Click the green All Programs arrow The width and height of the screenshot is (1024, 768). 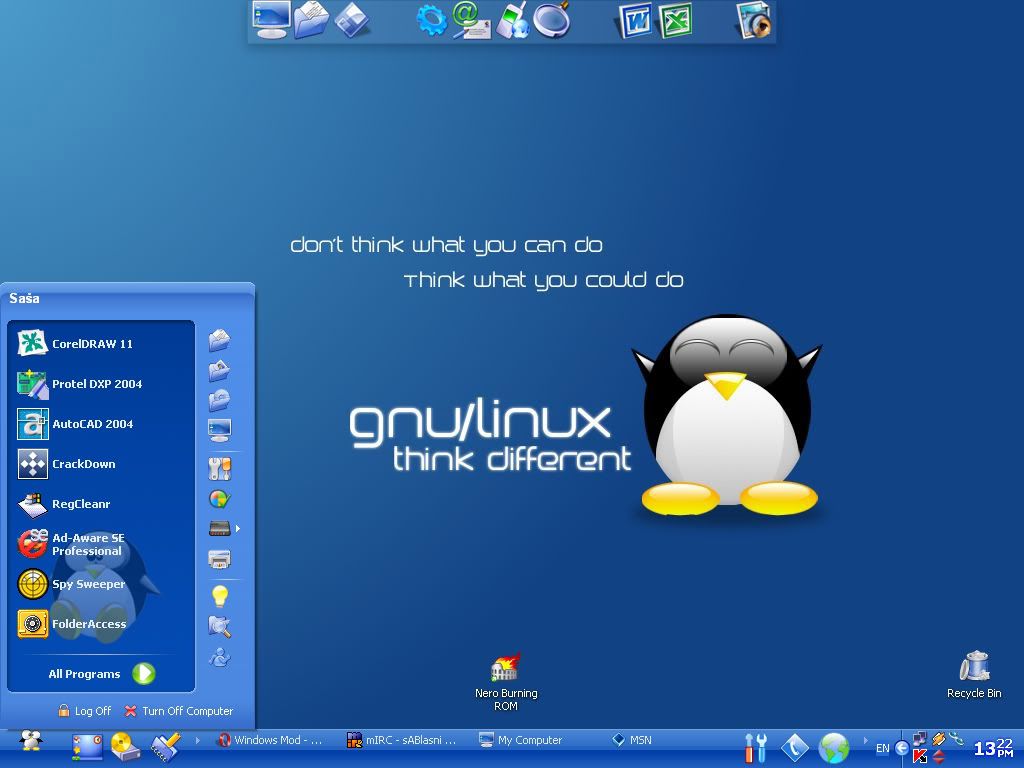[144, 673]
